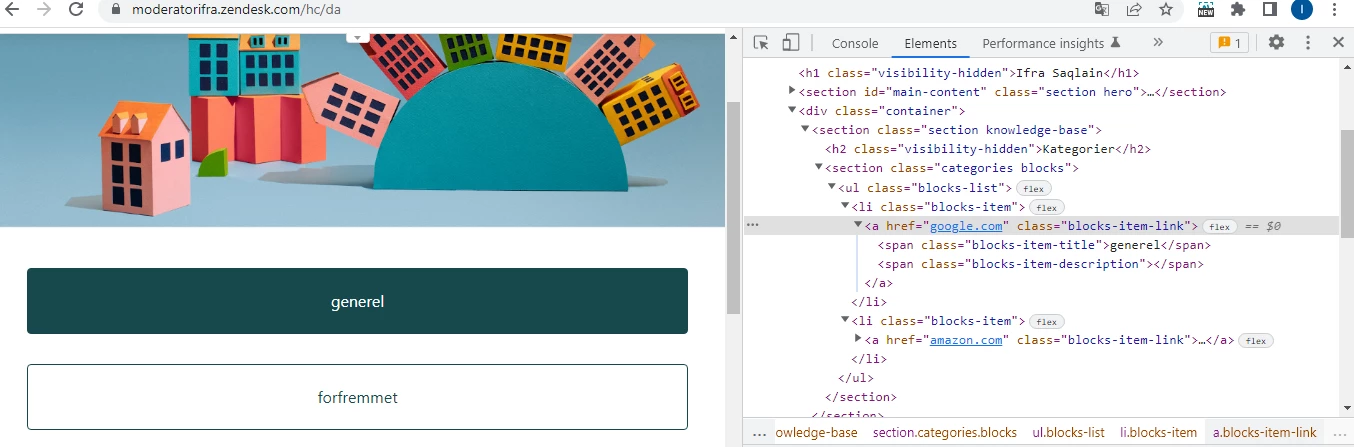Screen dimensions: 1354x447
Task: Select the h1 Ifra Saqlain line
Action: 969,73
